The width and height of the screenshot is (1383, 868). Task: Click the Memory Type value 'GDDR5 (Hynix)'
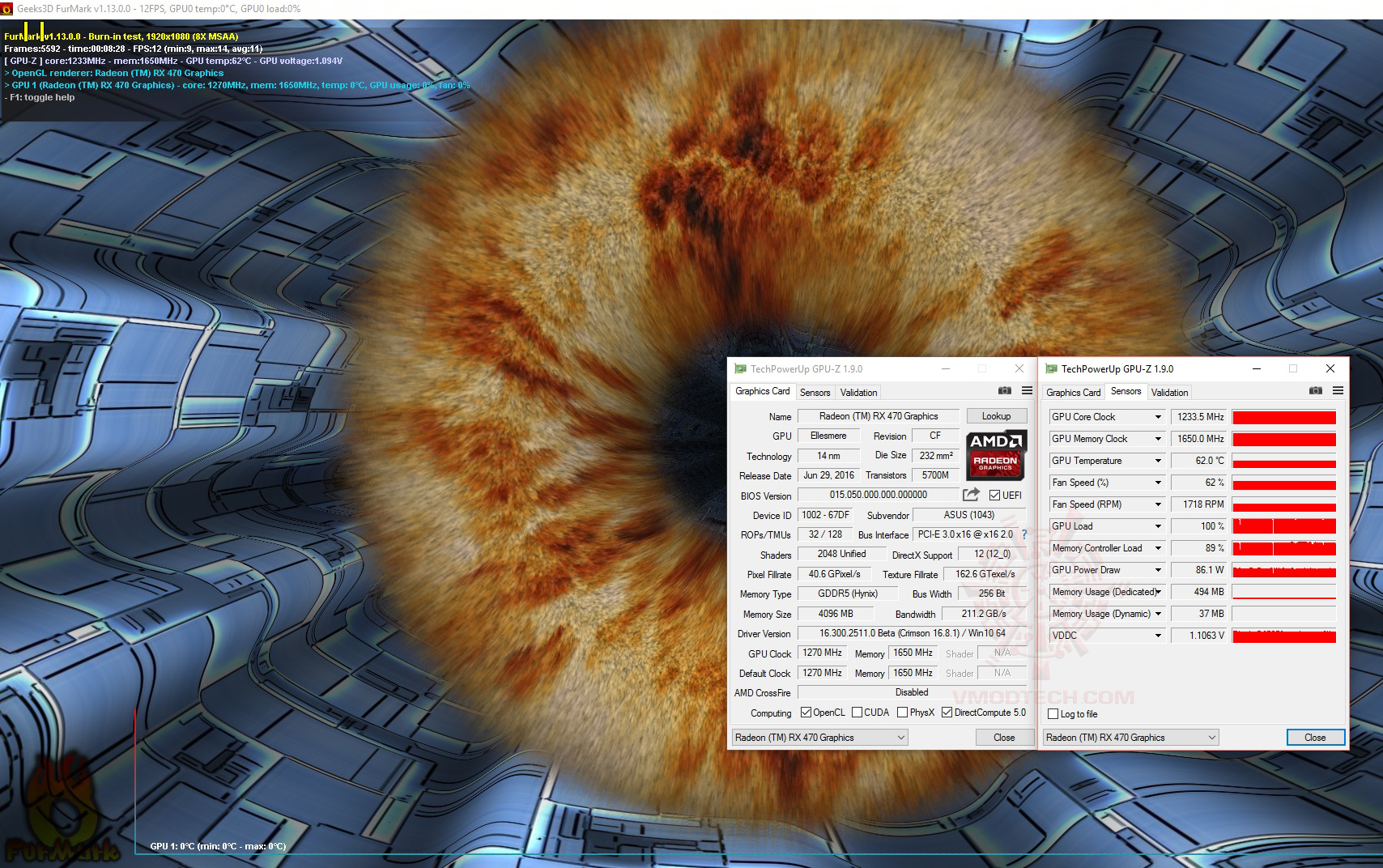pos(847,594)
